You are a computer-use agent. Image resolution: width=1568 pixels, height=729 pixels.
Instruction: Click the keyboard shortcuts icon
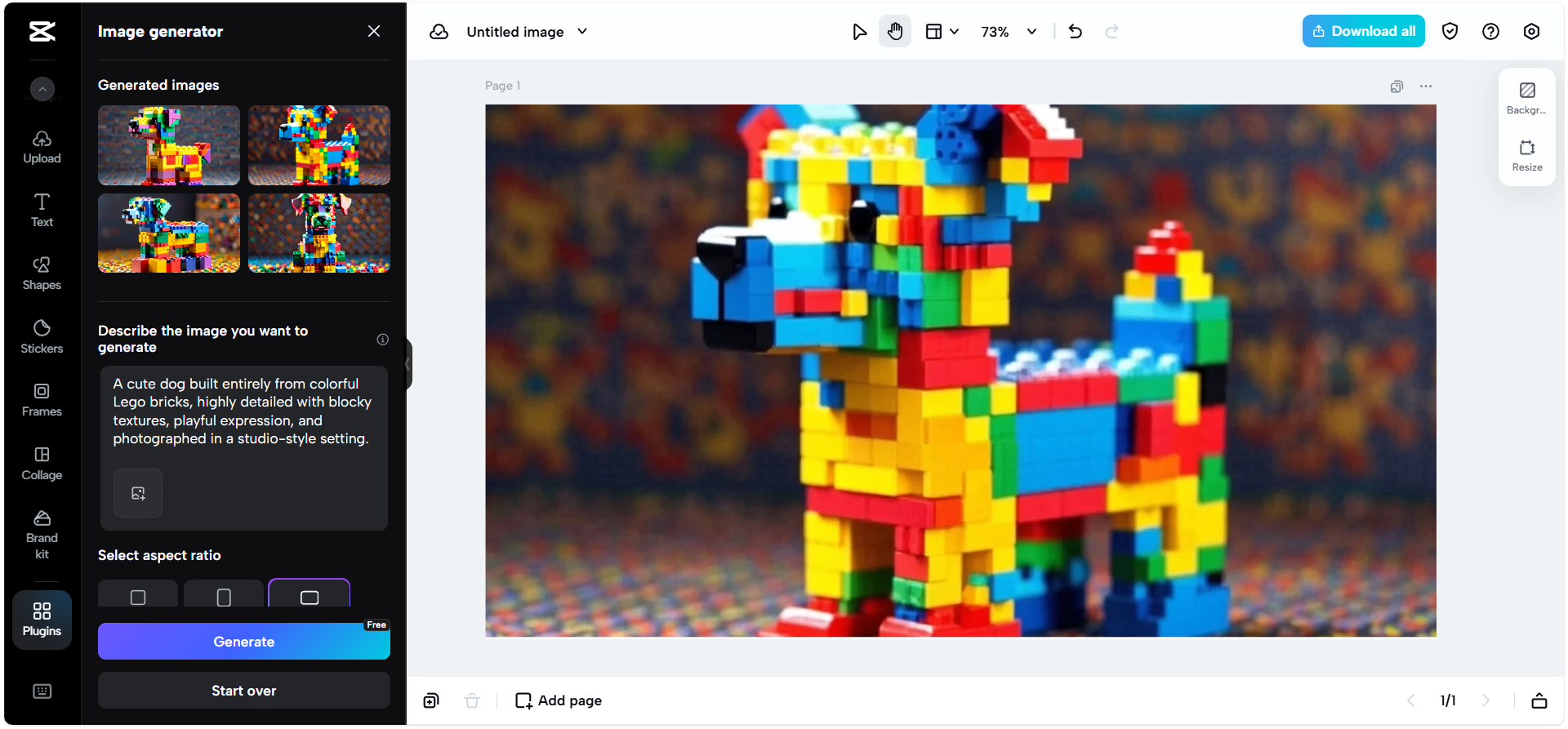coord(42,691)
